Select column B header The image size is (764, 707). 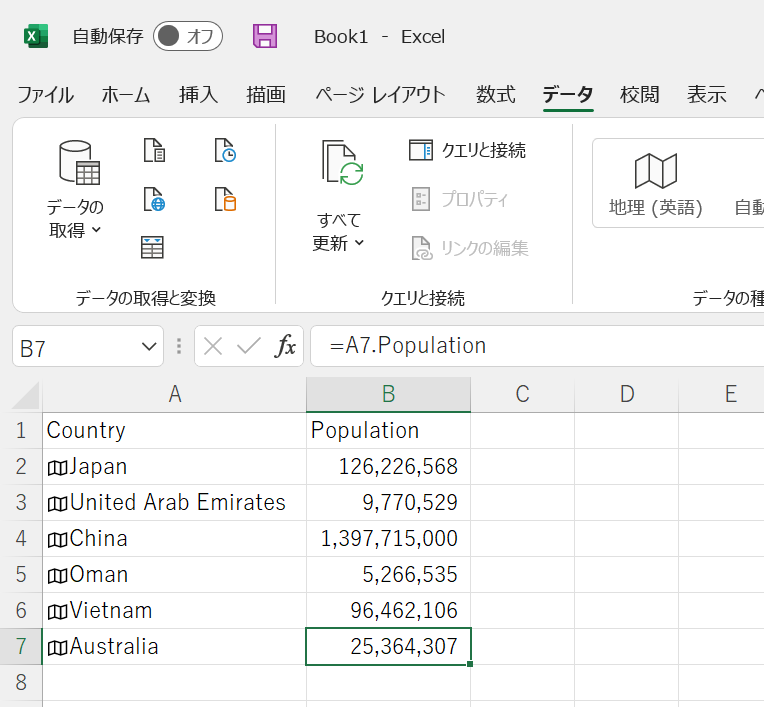(x=388, y=394)
